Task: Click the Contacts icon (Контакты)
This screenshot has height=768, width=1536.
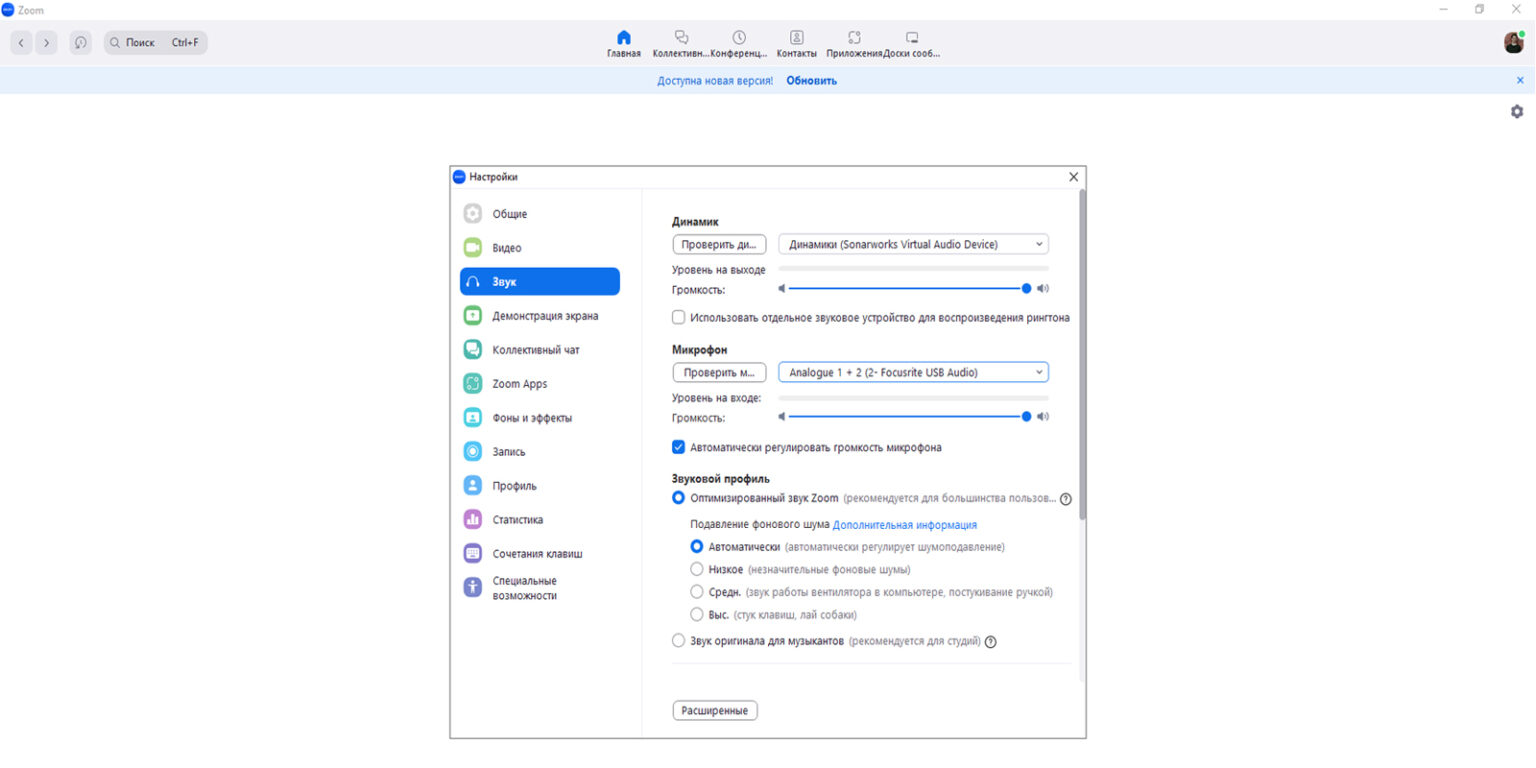Action: [796, 38]
